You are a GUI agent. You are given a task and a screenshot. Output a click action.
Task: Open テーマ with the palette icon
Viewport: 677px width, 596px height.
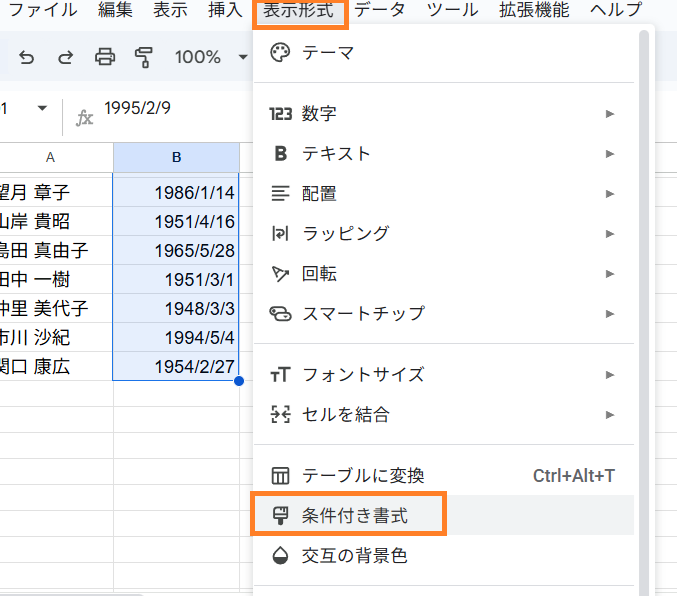pyautogui.click(x=328, y=54)
